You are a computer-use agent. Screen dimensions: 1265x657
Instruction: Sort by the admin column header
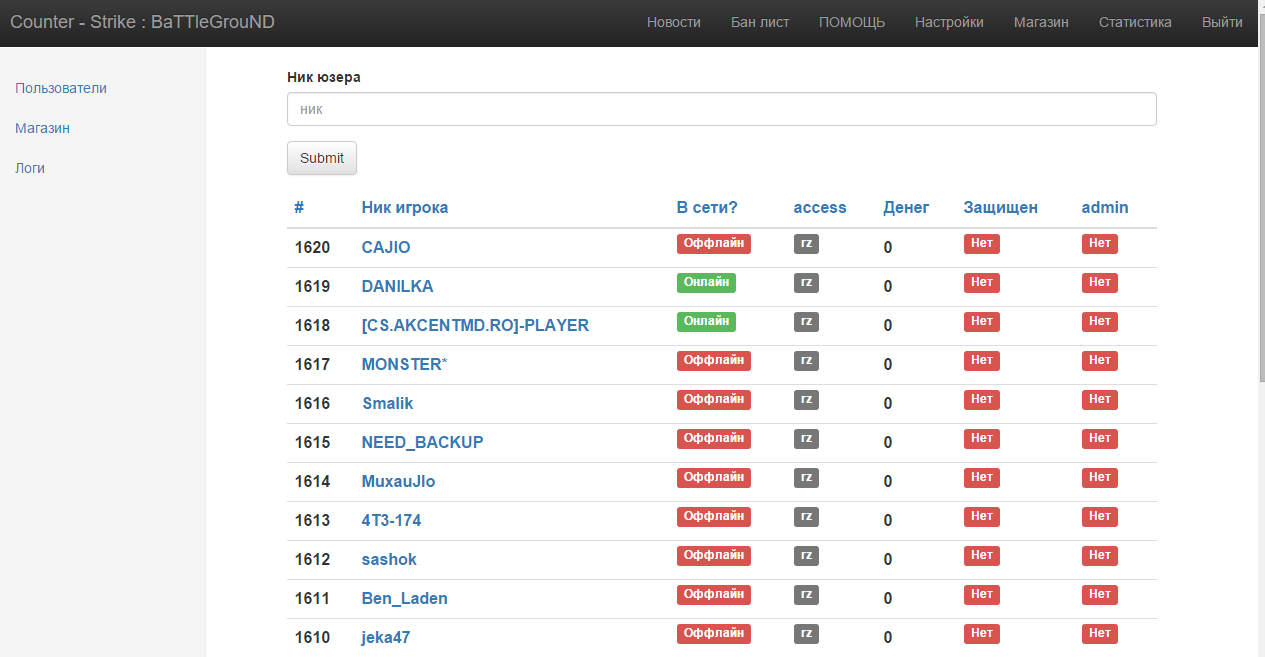point(1105,208)
